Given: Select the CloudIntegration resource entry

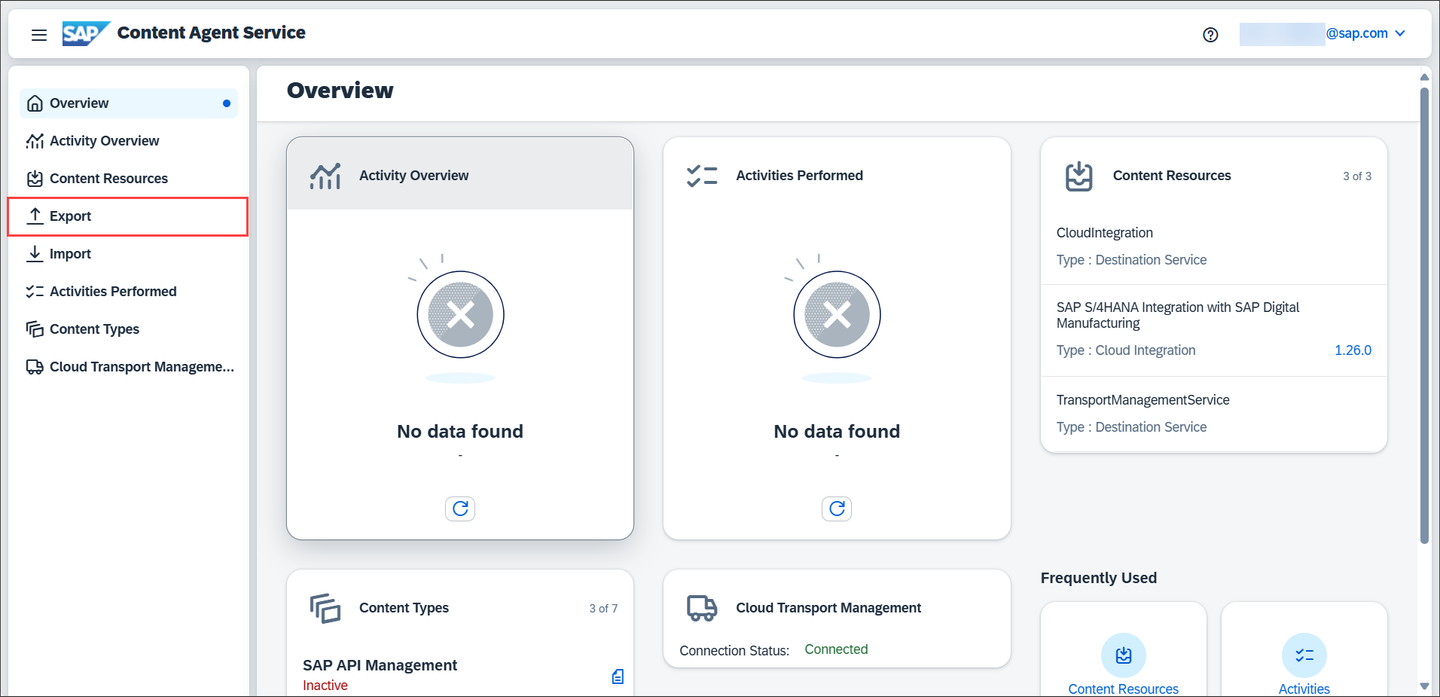Looking at the screenshot, I should point(1214,246).
